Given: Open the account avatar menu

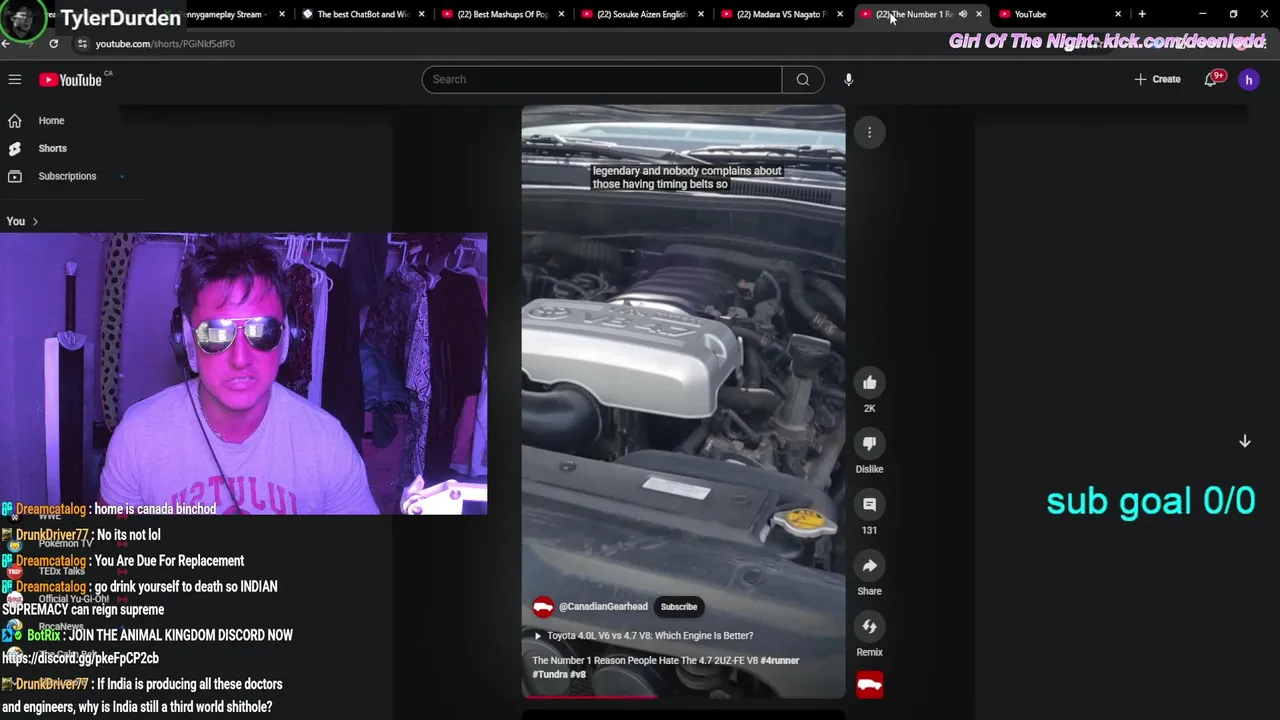Looking at the screenshot, I should [1249, 80].
